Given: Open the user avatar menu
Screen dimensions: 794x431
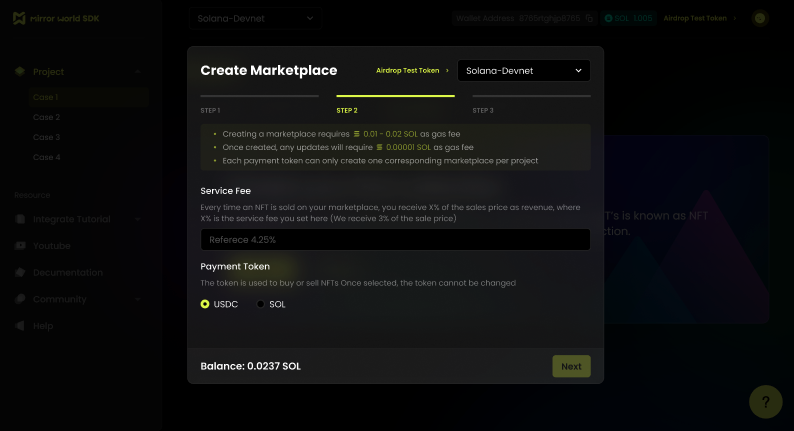Looking at the screenshot, I should point(760,18).
